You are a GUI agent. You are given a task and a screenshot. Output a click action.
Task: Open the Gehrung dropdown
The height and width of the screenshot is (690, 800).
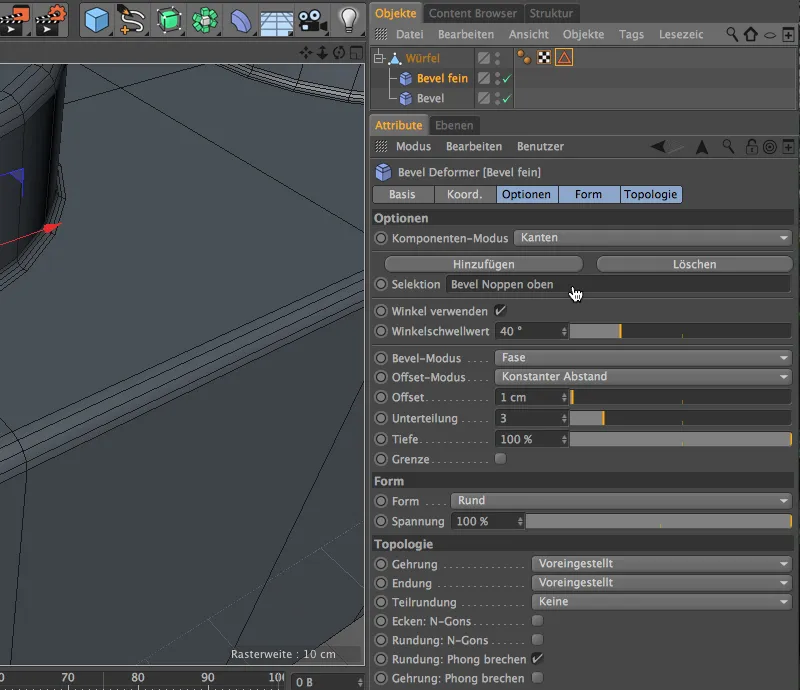[x=662, y=563]
